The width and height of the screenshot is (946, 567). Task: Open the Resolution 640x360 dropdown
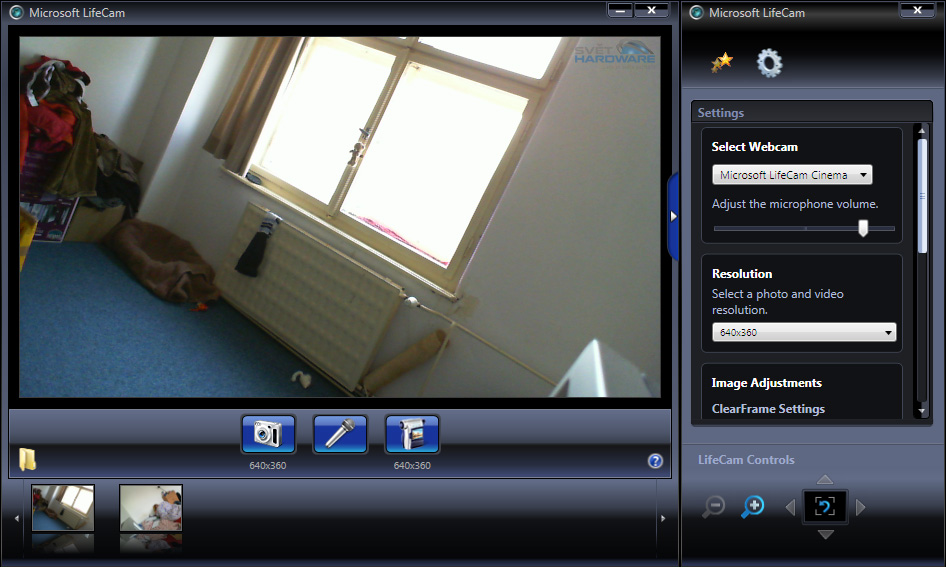pyautogui.click(x=804, y=332)
